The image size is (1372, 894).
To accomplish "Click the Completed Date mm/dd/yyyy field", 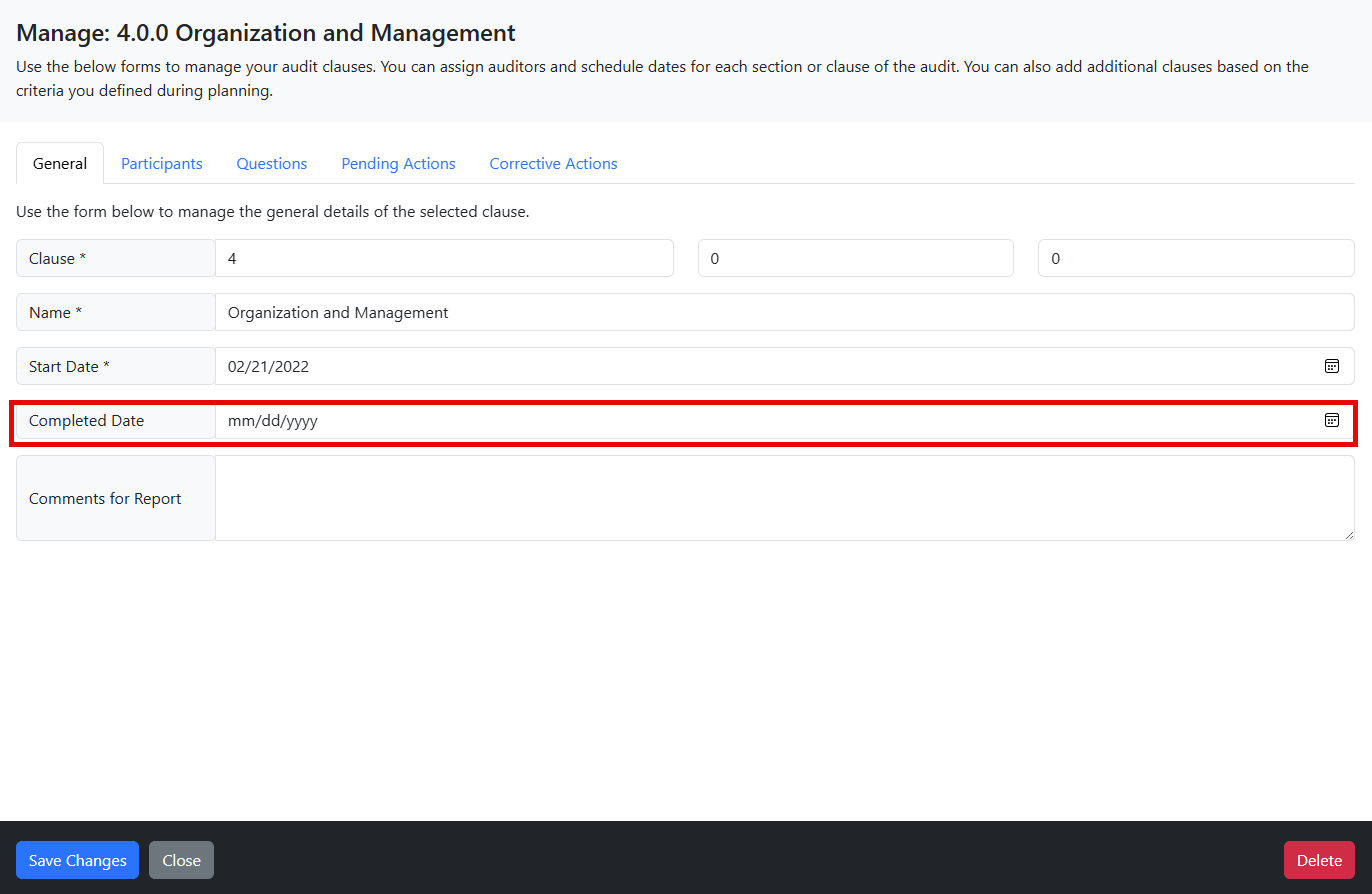I will [785, 420].
